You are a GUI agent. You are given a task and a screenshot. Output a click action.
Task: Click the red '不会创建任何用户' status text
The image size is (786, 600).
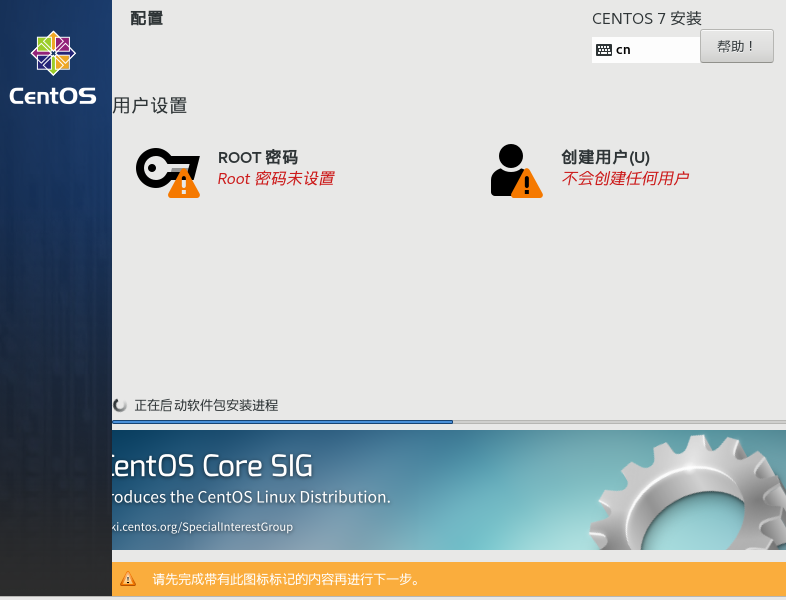pyautogui.click(x=625, y=178)
